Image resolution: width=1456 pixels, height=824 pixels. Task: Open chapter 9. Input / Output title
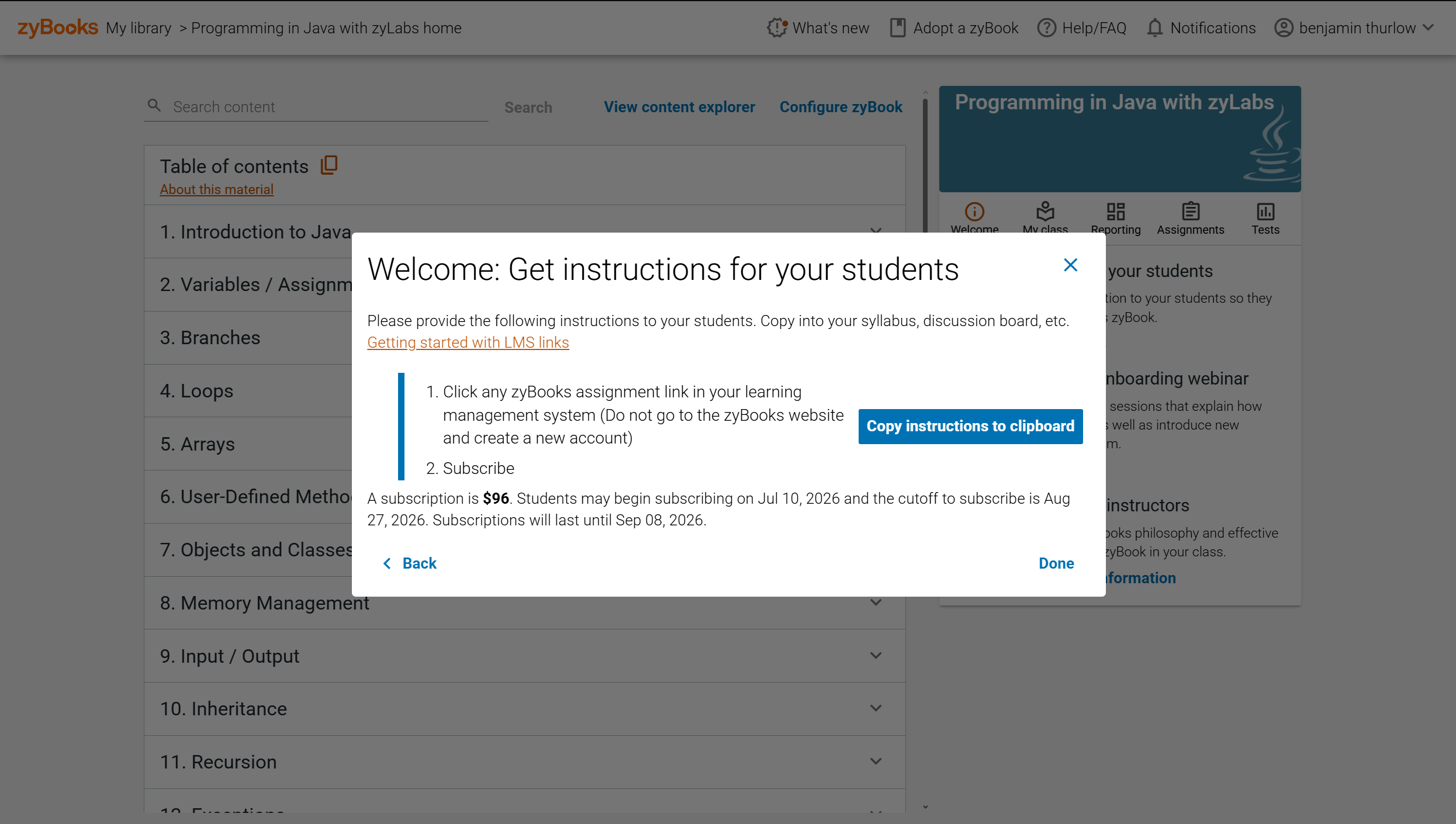click(229, 656)
